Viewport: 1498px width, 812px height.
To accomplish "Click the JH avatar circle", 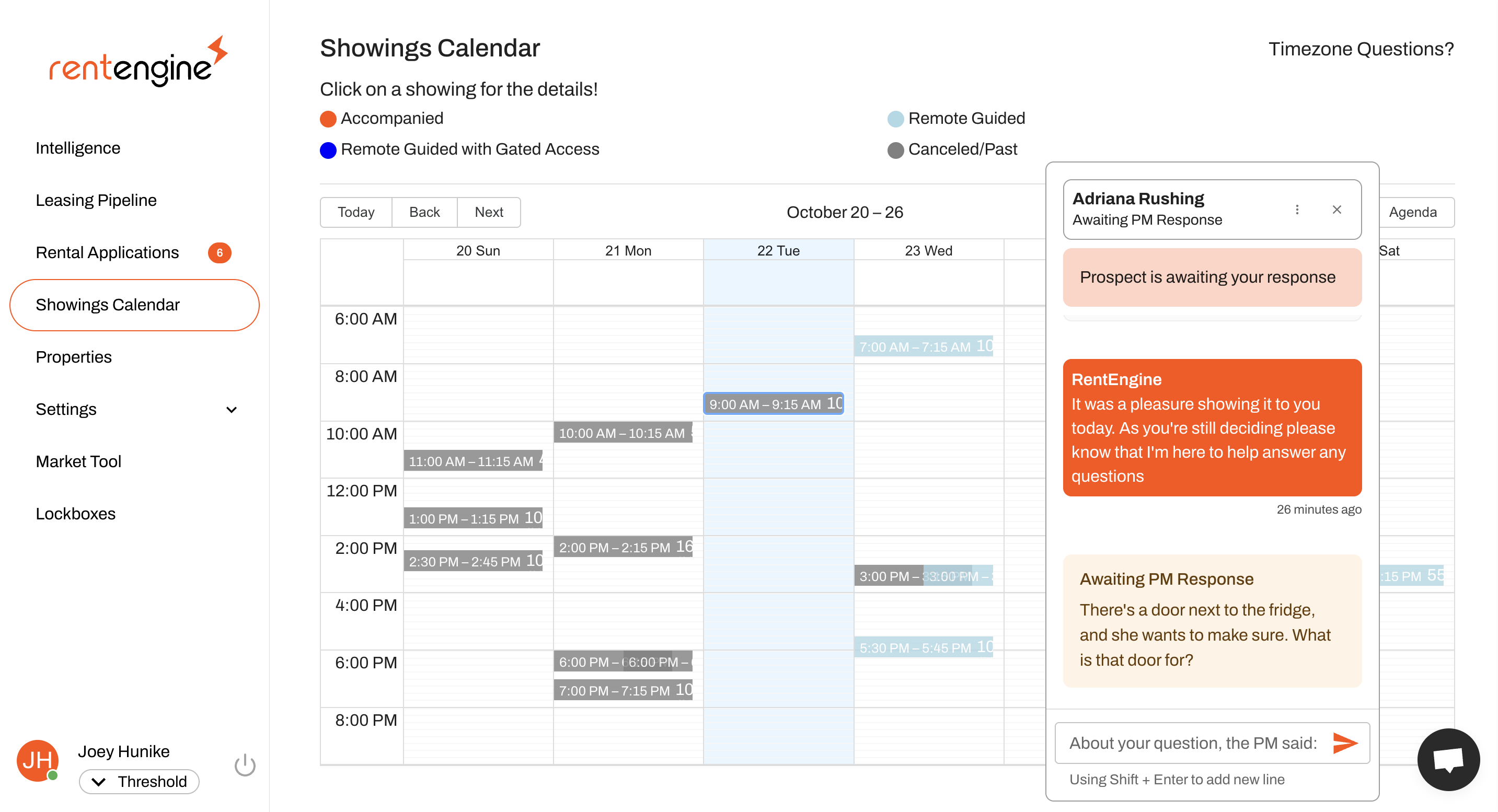I will (x=38, y=760).
